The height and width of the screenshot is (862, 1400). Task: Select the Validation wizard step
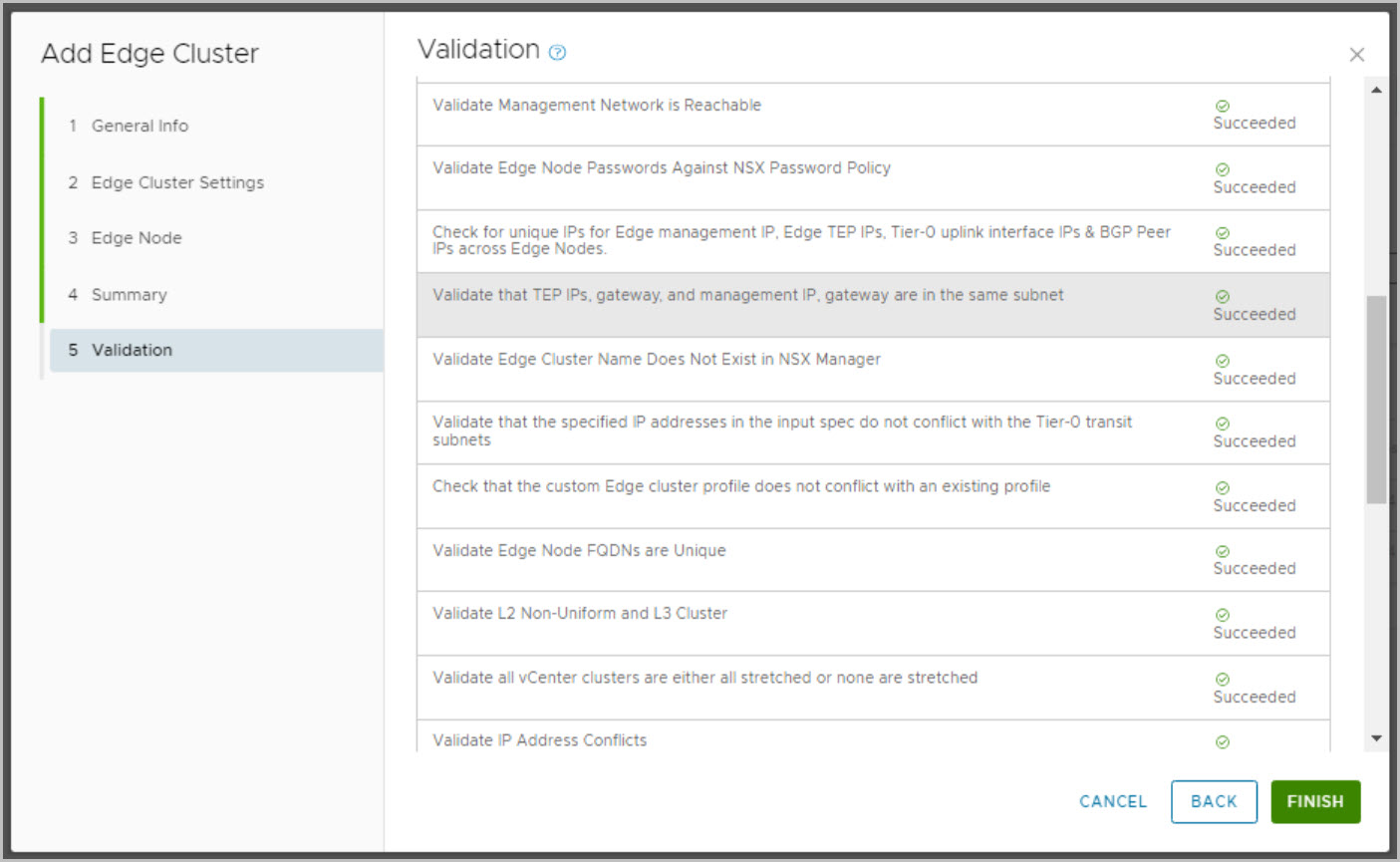[132, 350]
